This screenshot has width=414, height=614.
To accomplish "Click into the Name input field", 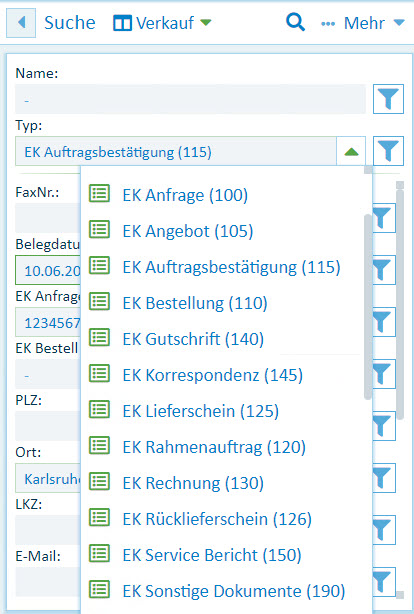I will (x=190, y=99).
